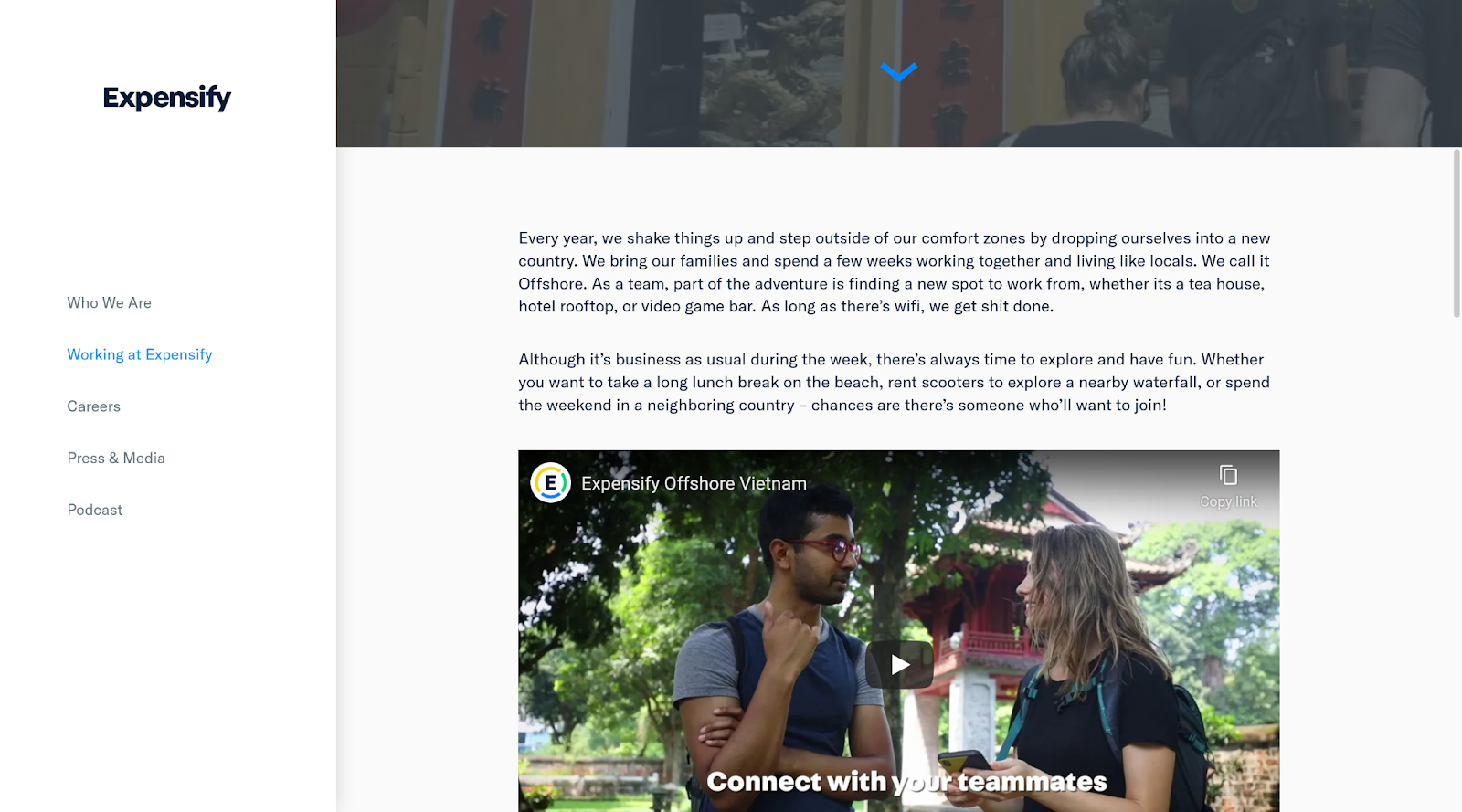Open Press & Media page
1462x812 pixels.
(x=116, y=458)
